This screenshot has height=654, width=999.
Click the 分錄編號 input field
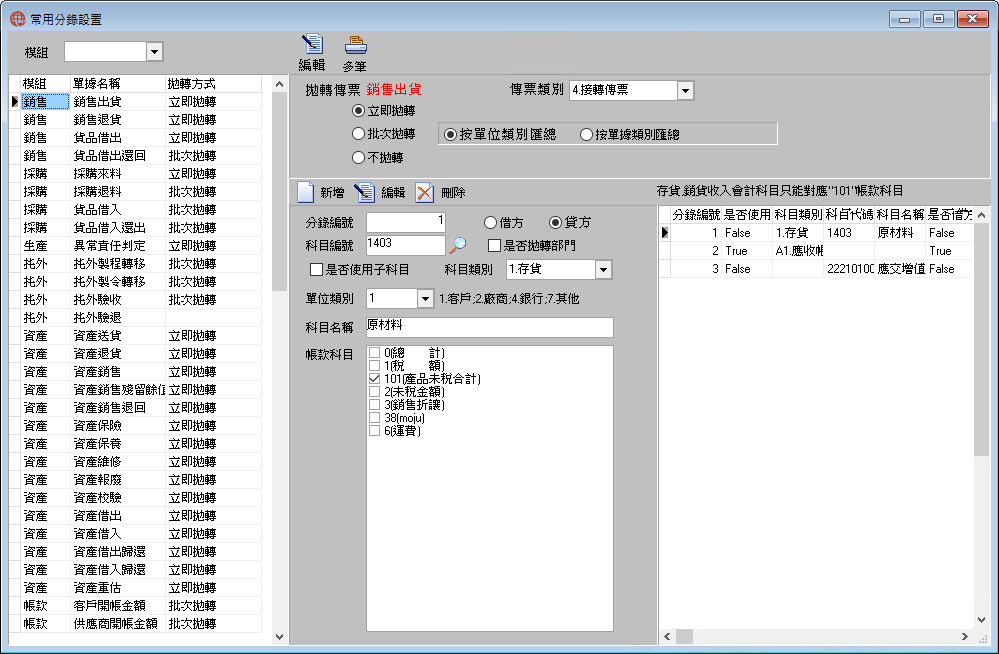pos(406,222)
